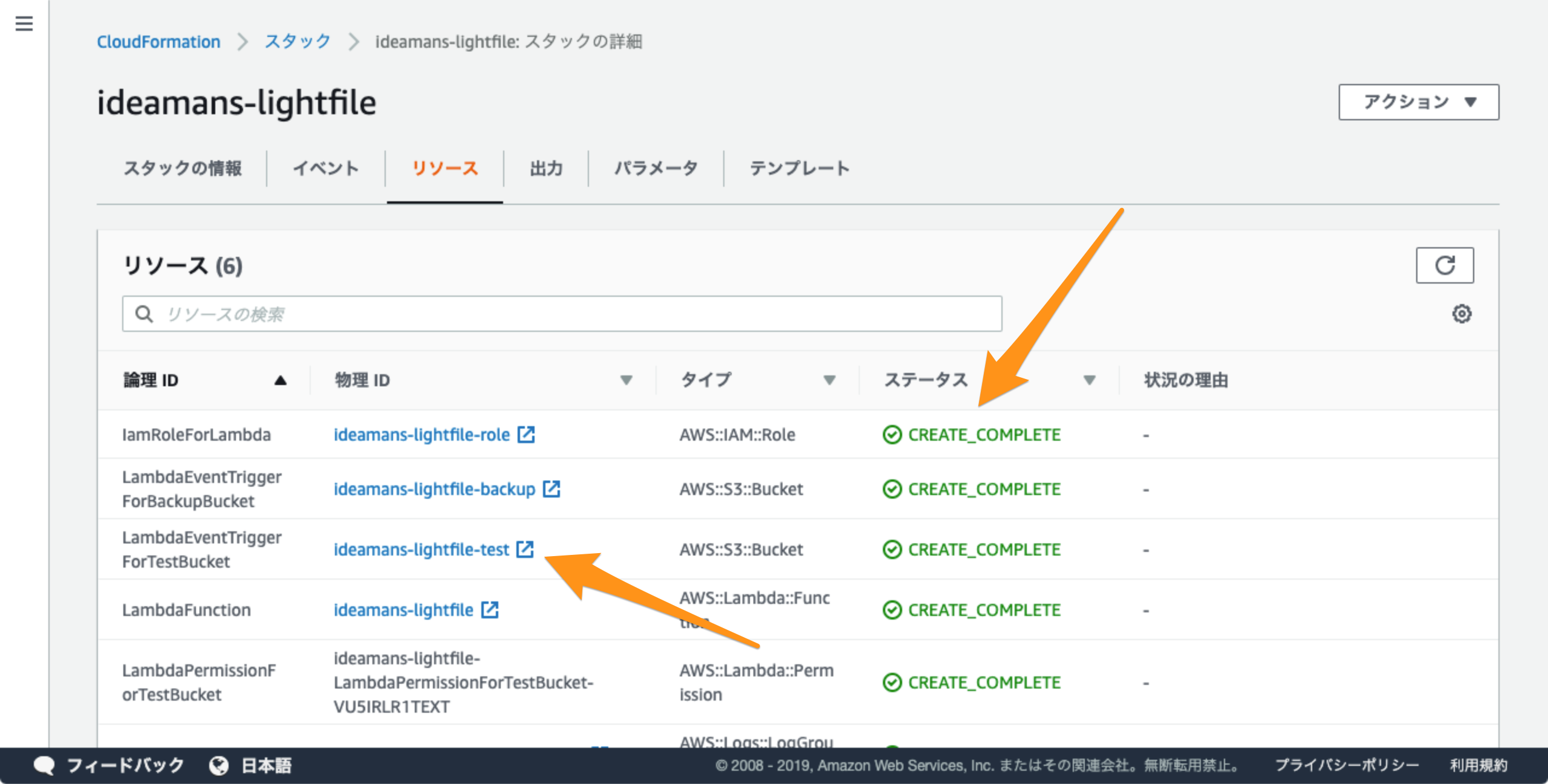Click LambdaFunction logical ID cell
The image size is (1548, 784).
pyautogui.click(x=186, y=610)
